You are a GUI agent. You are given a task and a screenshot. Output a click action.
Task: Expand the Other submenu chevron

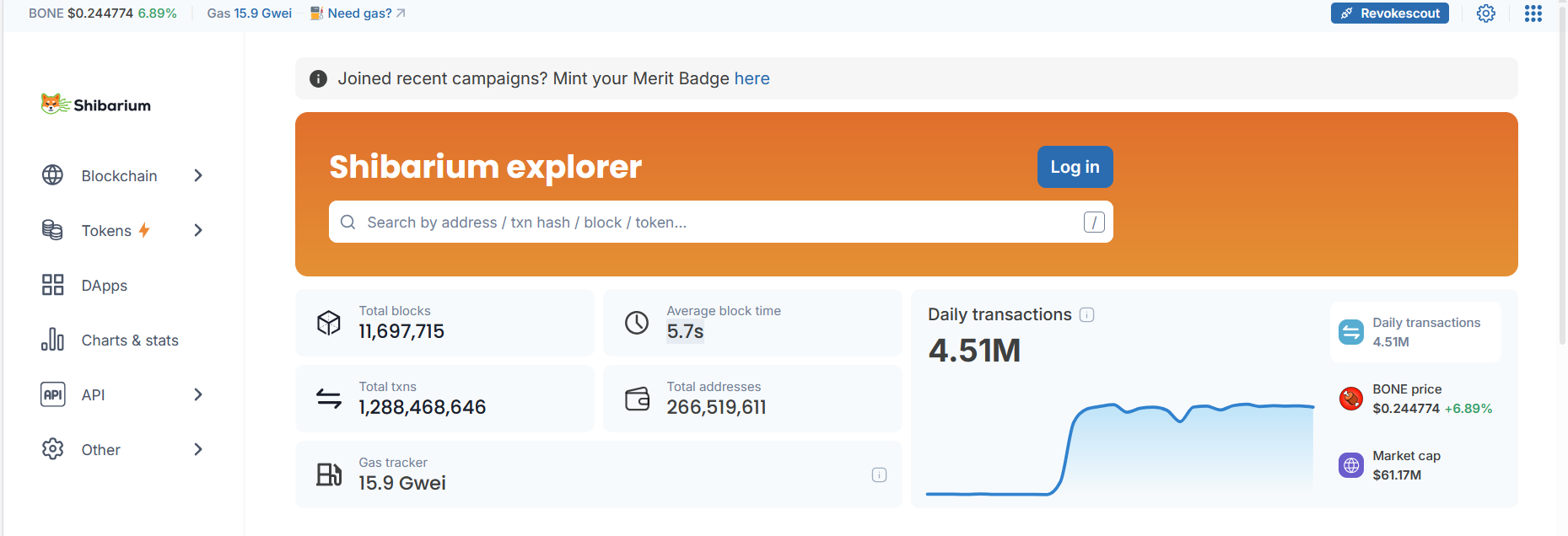pos(198,449)
